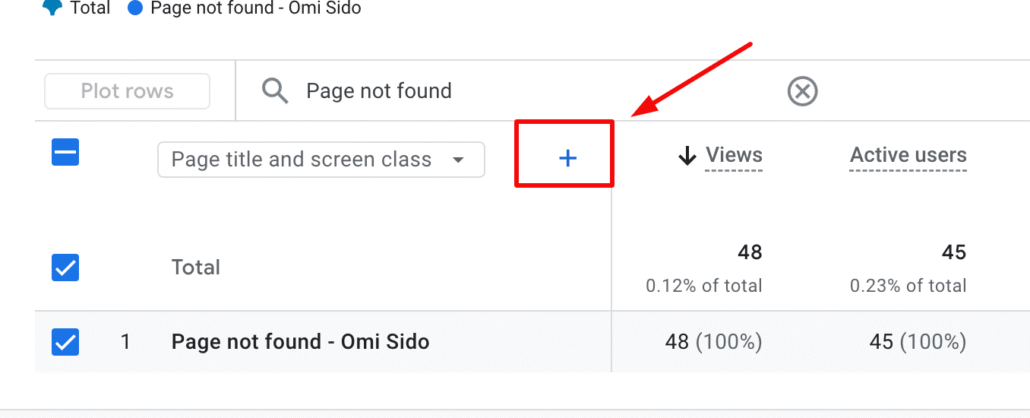
Task: Click the down arrow sort icon beside Views
Action: tap(687, 156)
